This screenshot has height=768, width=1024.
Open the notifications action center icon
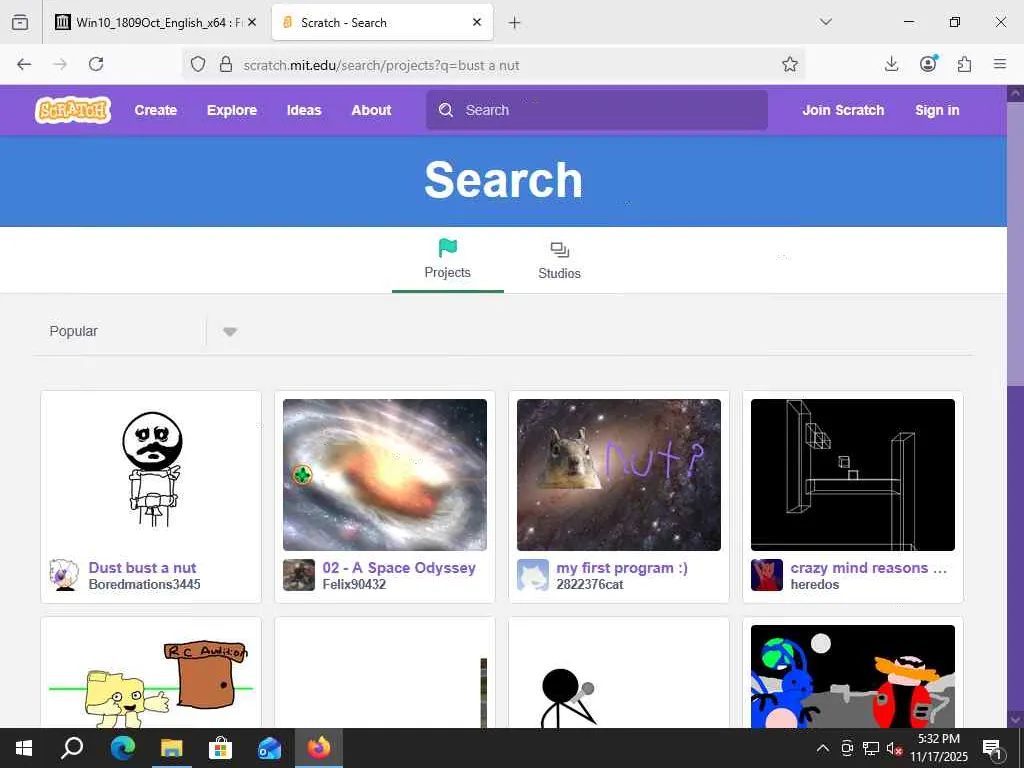pos(992,748)
